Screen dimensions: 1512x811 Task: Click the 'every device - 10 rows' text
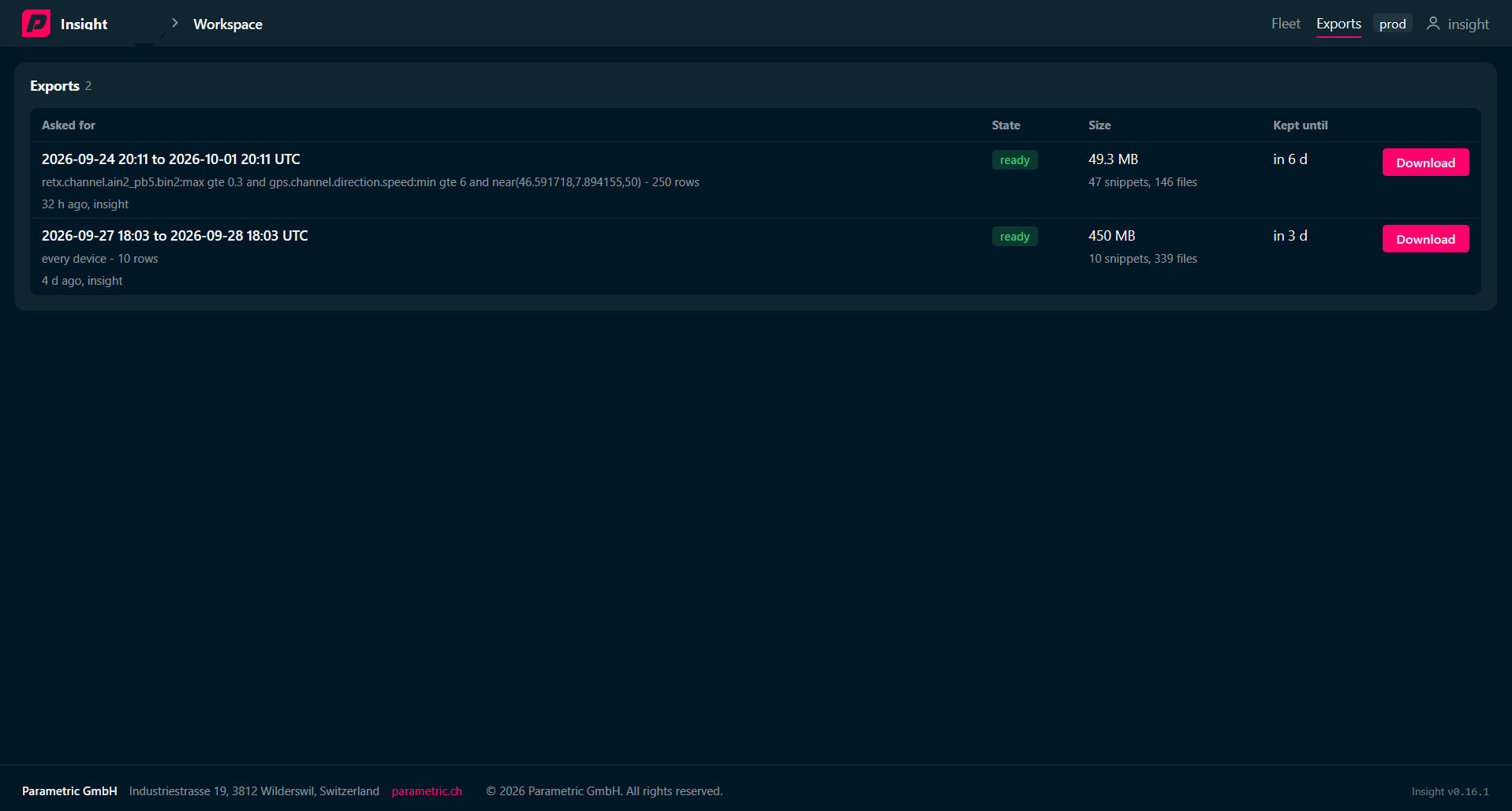click(100, 259)
